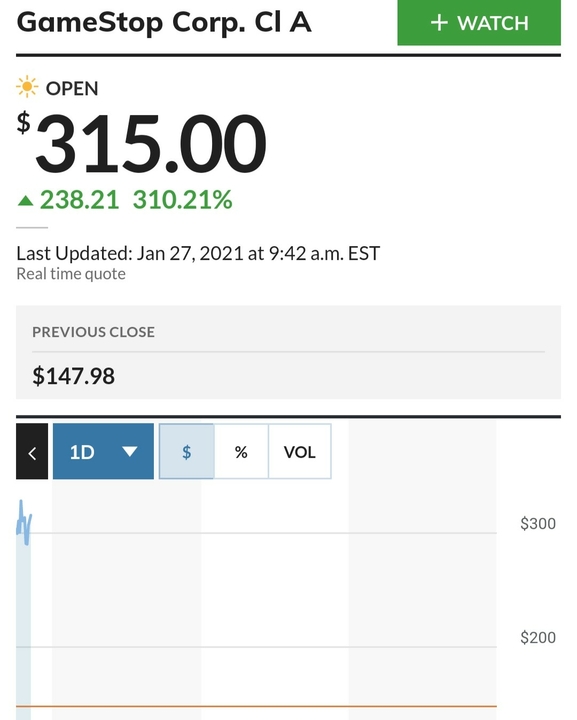Switch chart to percent change view
This screenshot has width=577, height=720.
click(241, 451)
